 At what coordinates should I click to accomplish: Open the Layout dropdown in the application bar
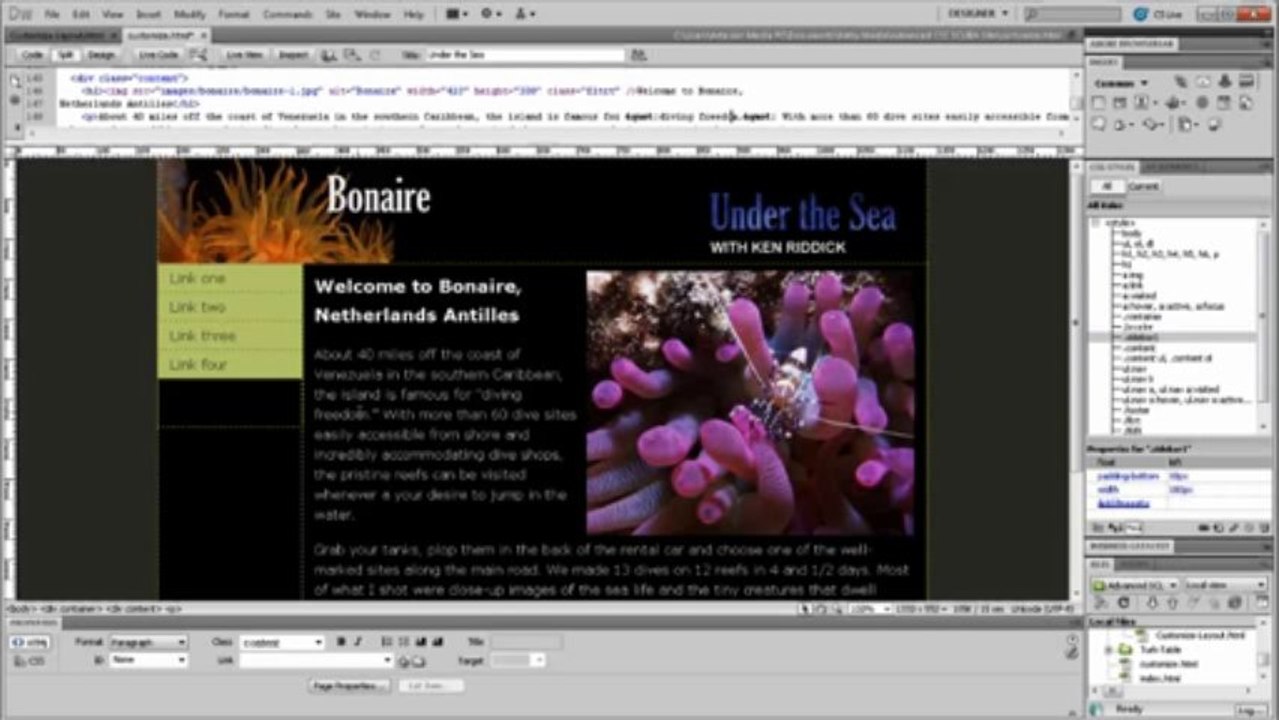click(x=458, y=15)
